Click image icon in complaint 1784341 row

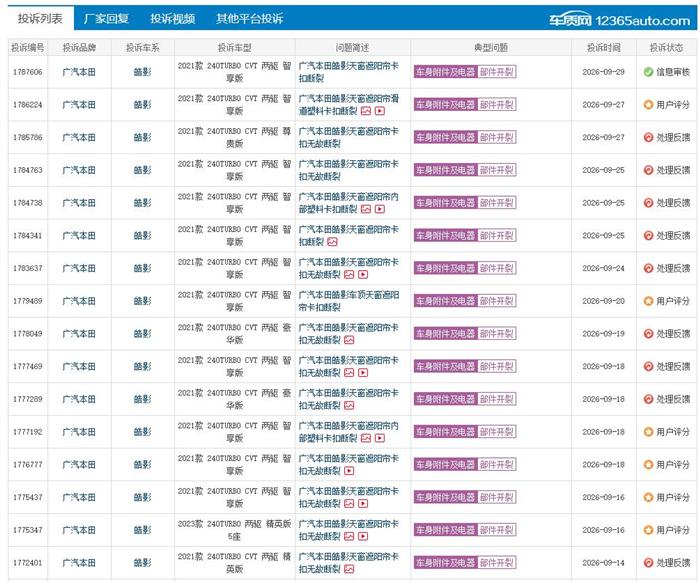pos(332,242)
